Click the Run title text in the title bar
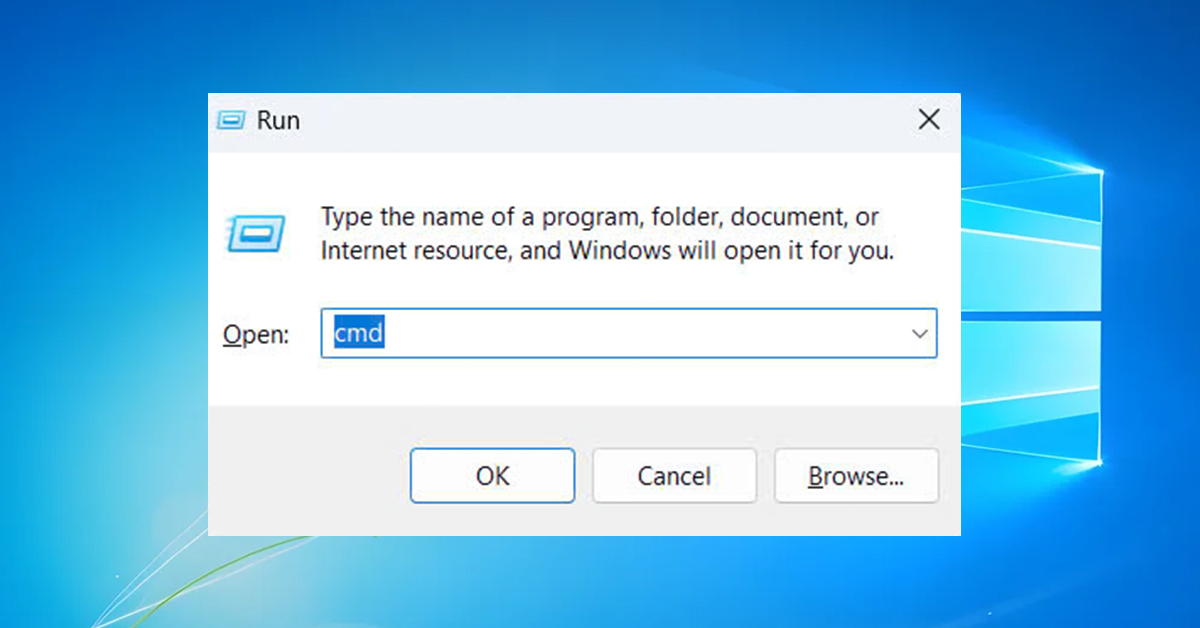Image resolution: width=1200 pixels, height=628 pixels. point(278,120)
